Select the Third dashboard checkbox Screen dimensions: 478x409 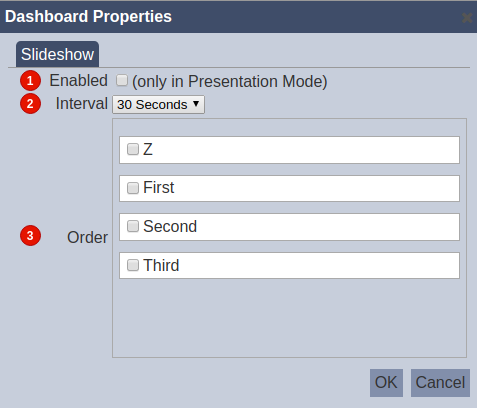(133, 265)
